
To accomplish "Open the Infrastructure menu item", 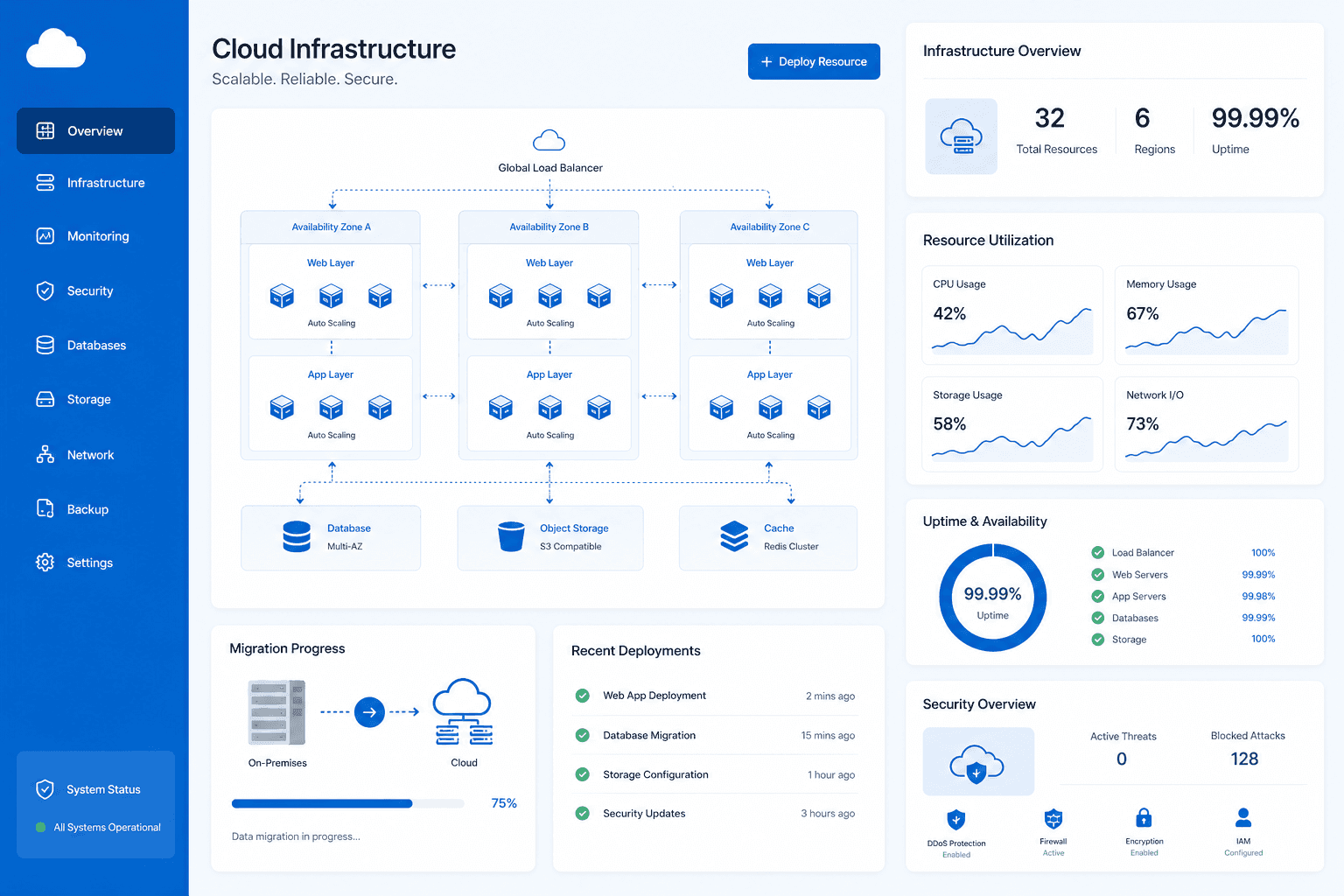I will [x=95, y=182].
